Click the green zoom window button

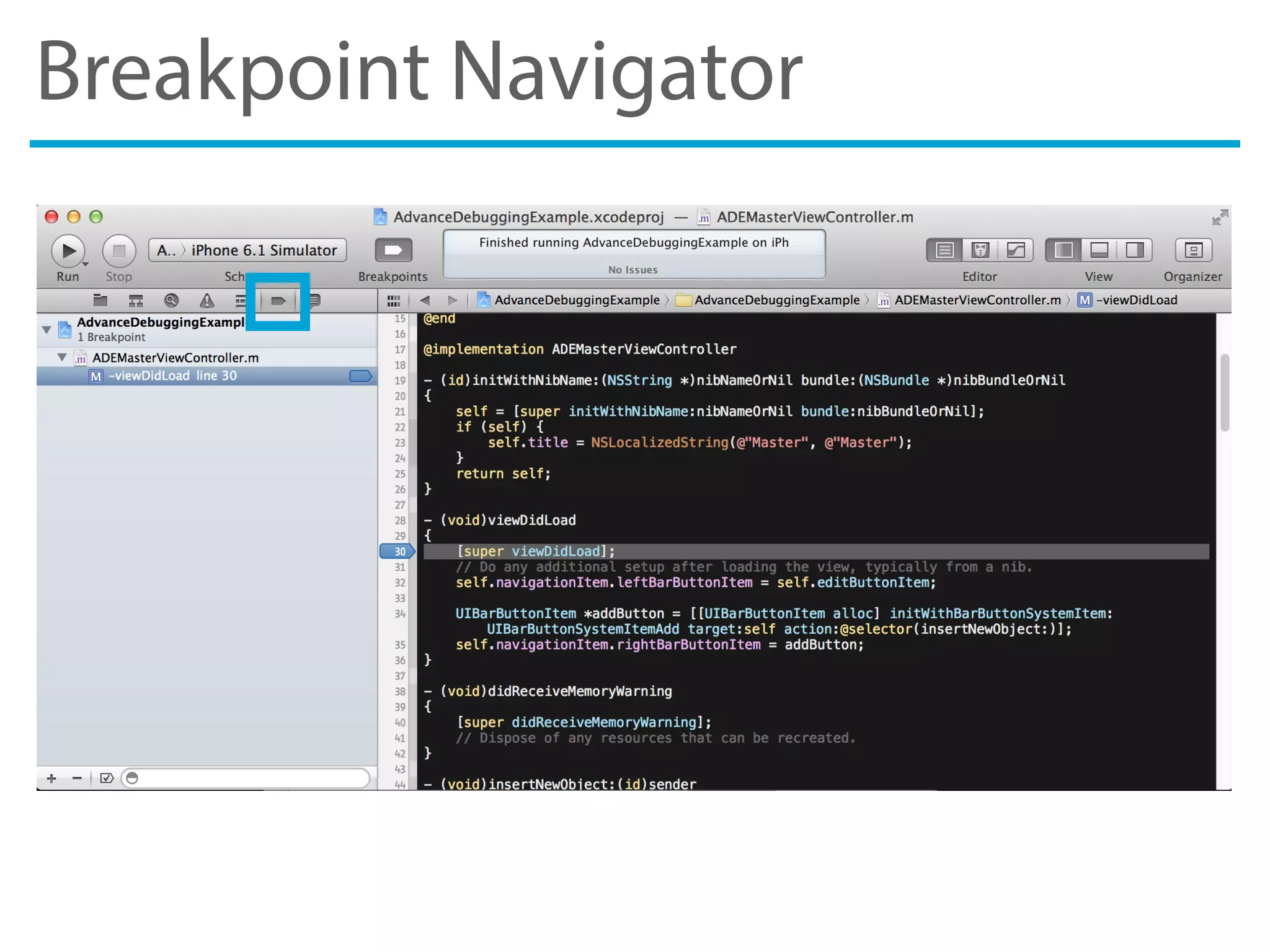[95, 216]
